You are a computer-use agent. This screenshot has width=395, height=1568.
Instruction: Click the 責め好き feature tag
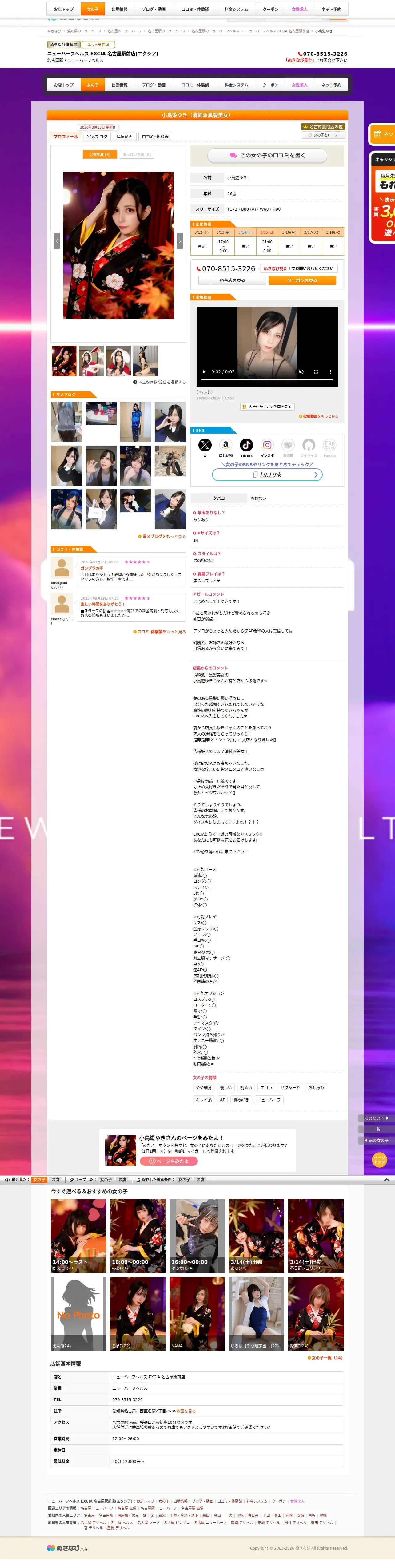[x=241, y=1100]
